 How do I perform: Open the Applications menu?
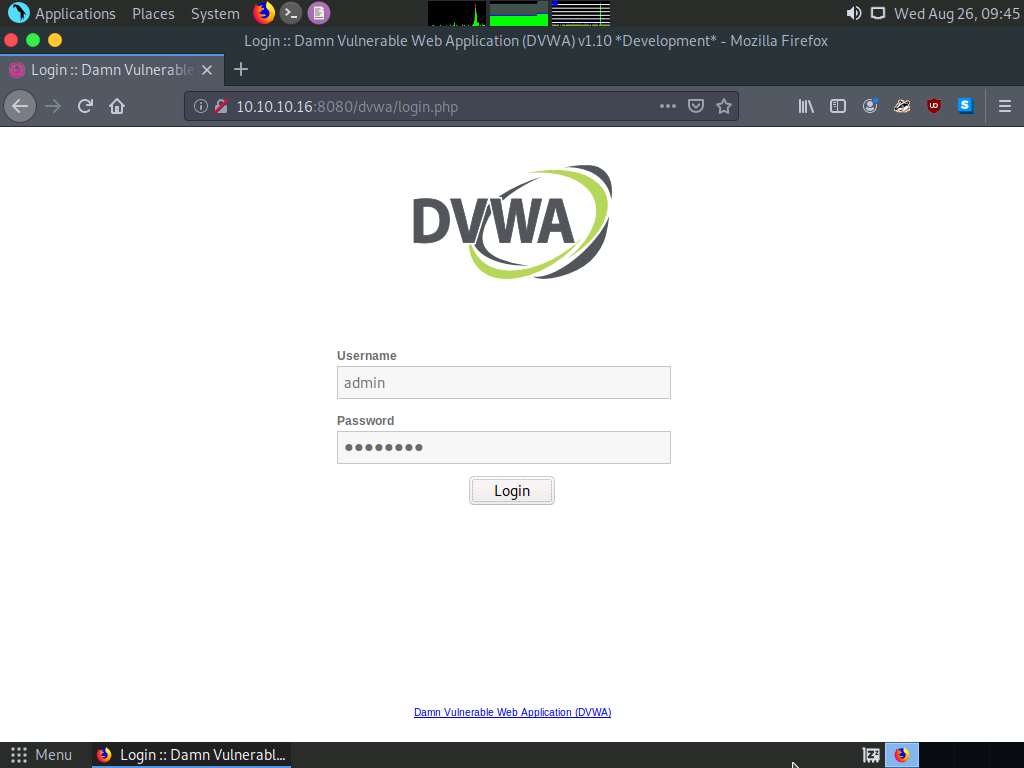click(x=75, y=13)
